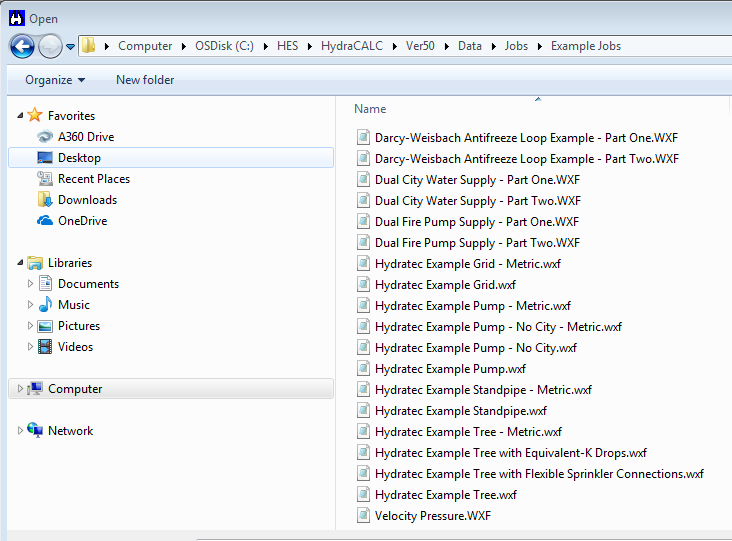The height and width of the screenshot is (541, 732).
Task: Select Downloads in Favorites
Action: [87, 200]
